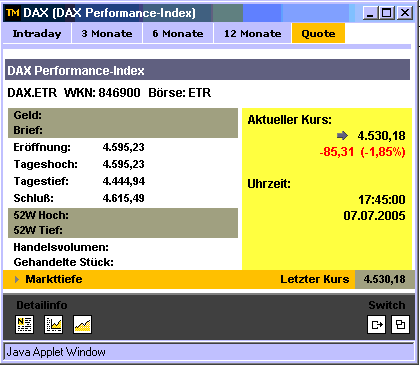Click the red change -85,31 (-1,85%)
This screenshot has width=420, height=365.
point(362,152)
